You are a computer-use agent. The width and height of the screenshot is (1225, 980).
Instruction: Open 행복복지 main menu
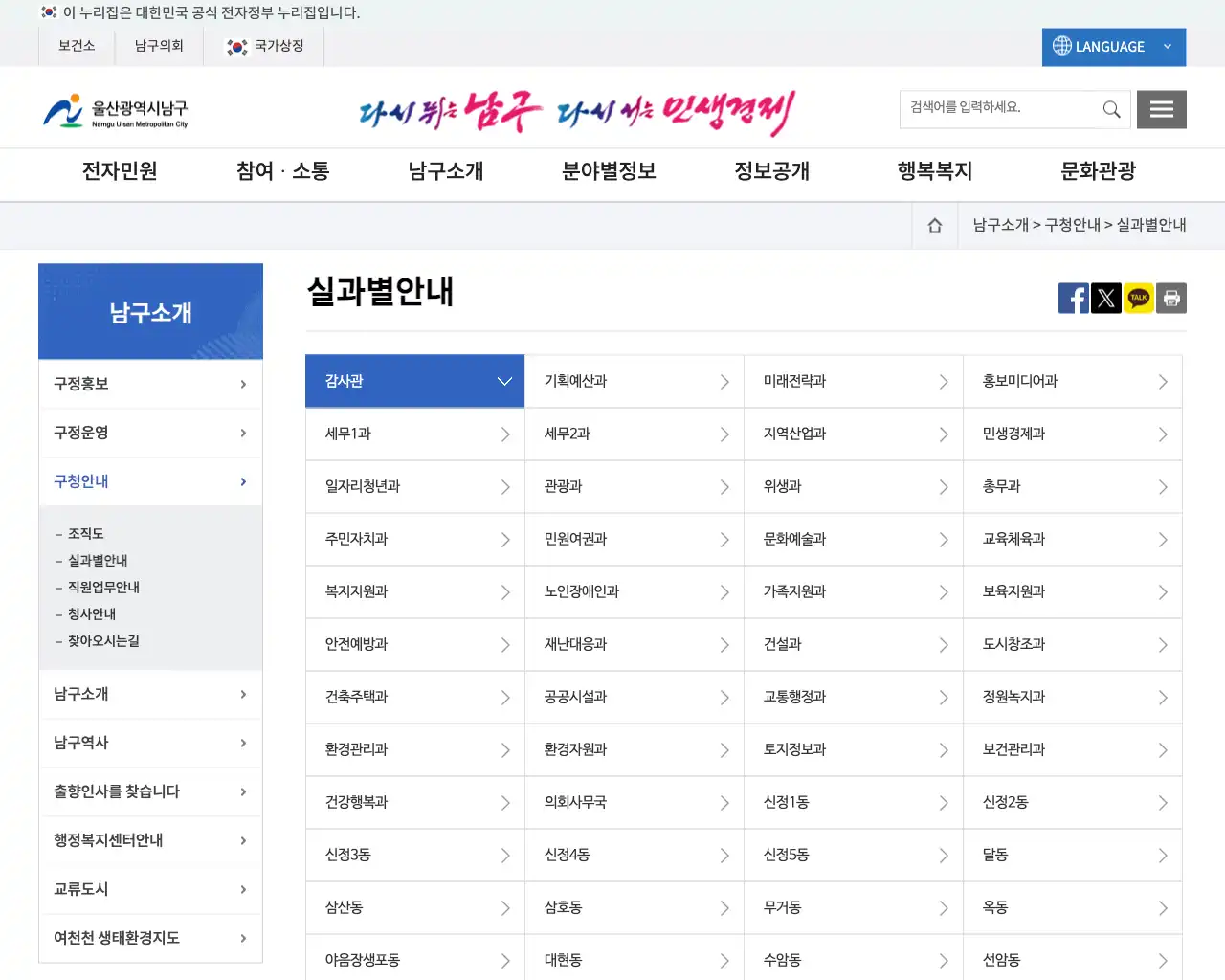pos(935,171)
